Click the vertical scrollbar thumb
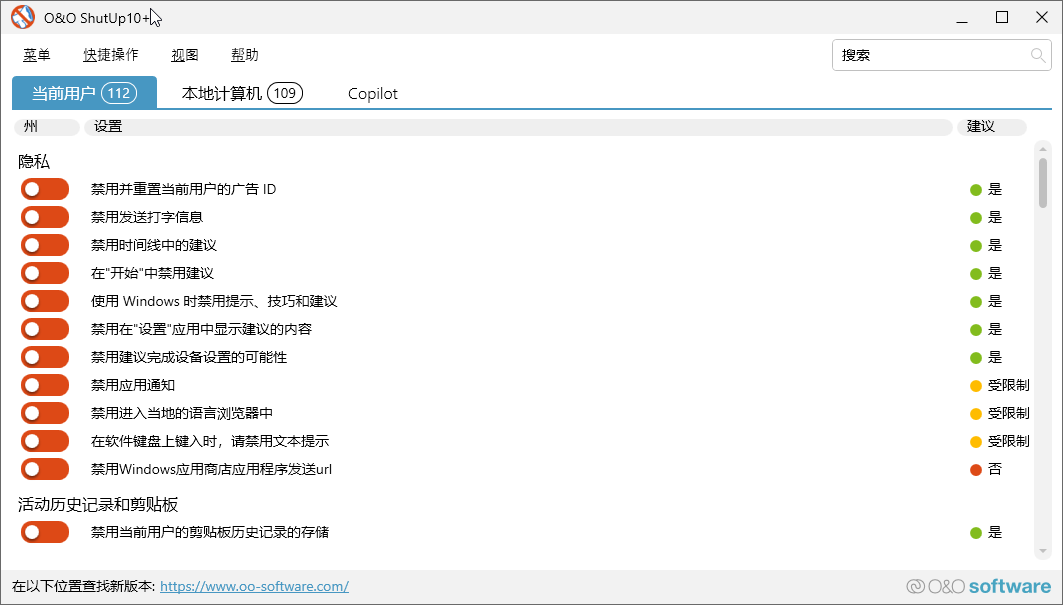This screenshot has width=1063, height=605. pyautogui.click(x=1042, y=182)
